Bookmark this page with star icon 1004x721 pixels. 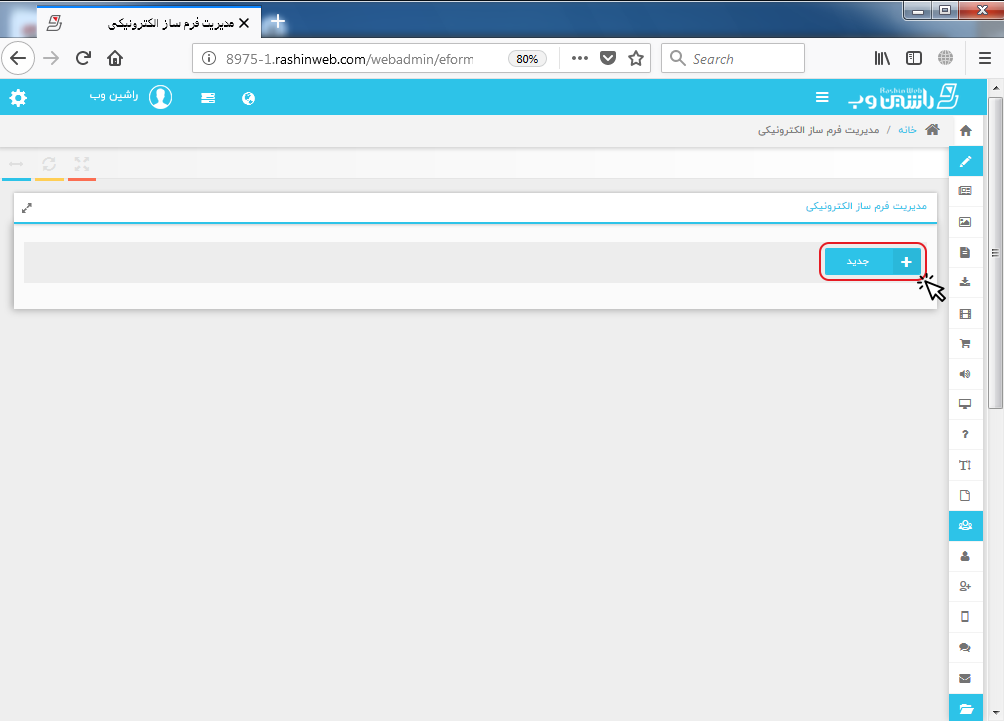[636, 58]
